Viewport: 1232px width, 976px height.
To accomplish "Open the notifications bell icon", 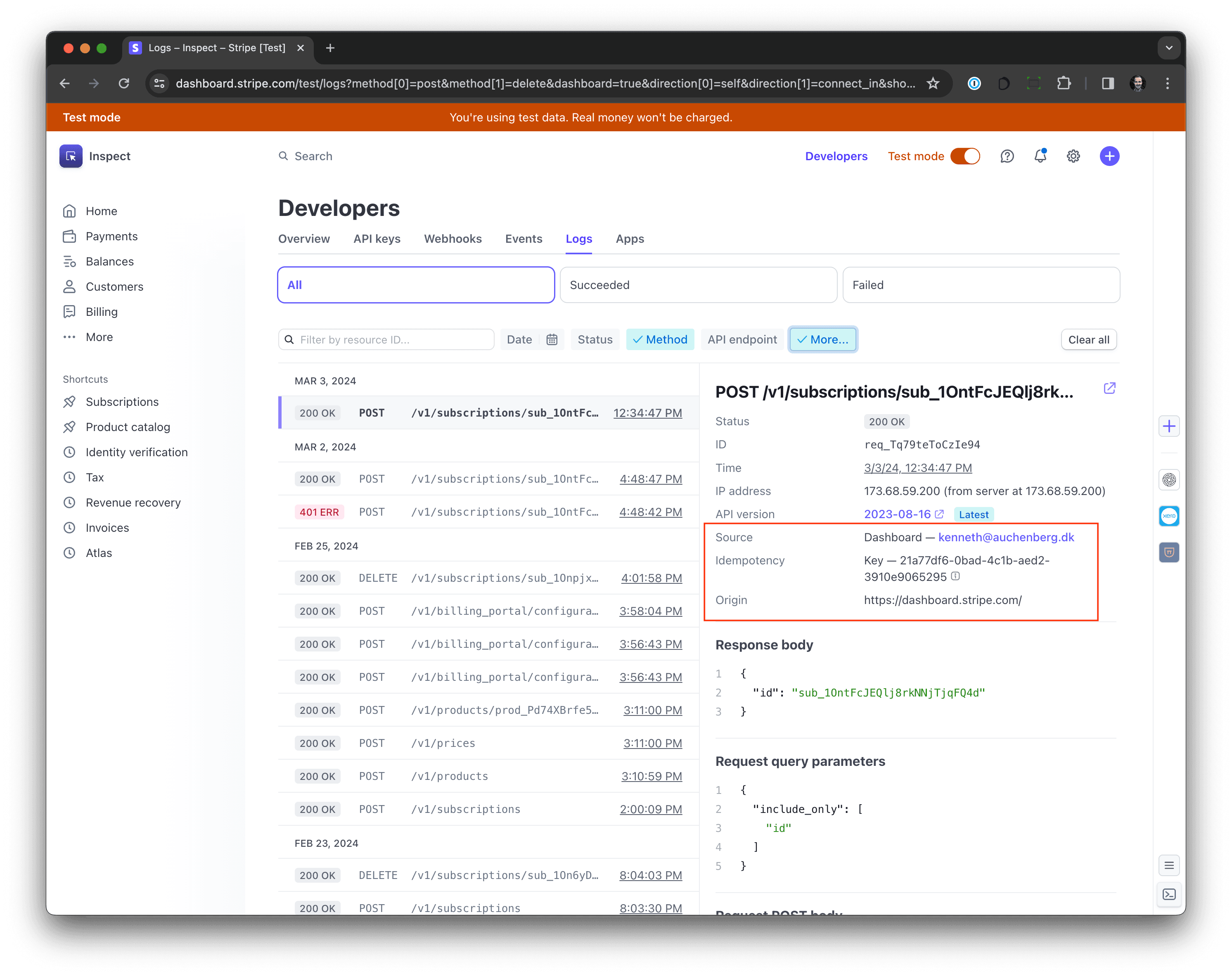I will pyautogui.click(x=1040, y=156).
